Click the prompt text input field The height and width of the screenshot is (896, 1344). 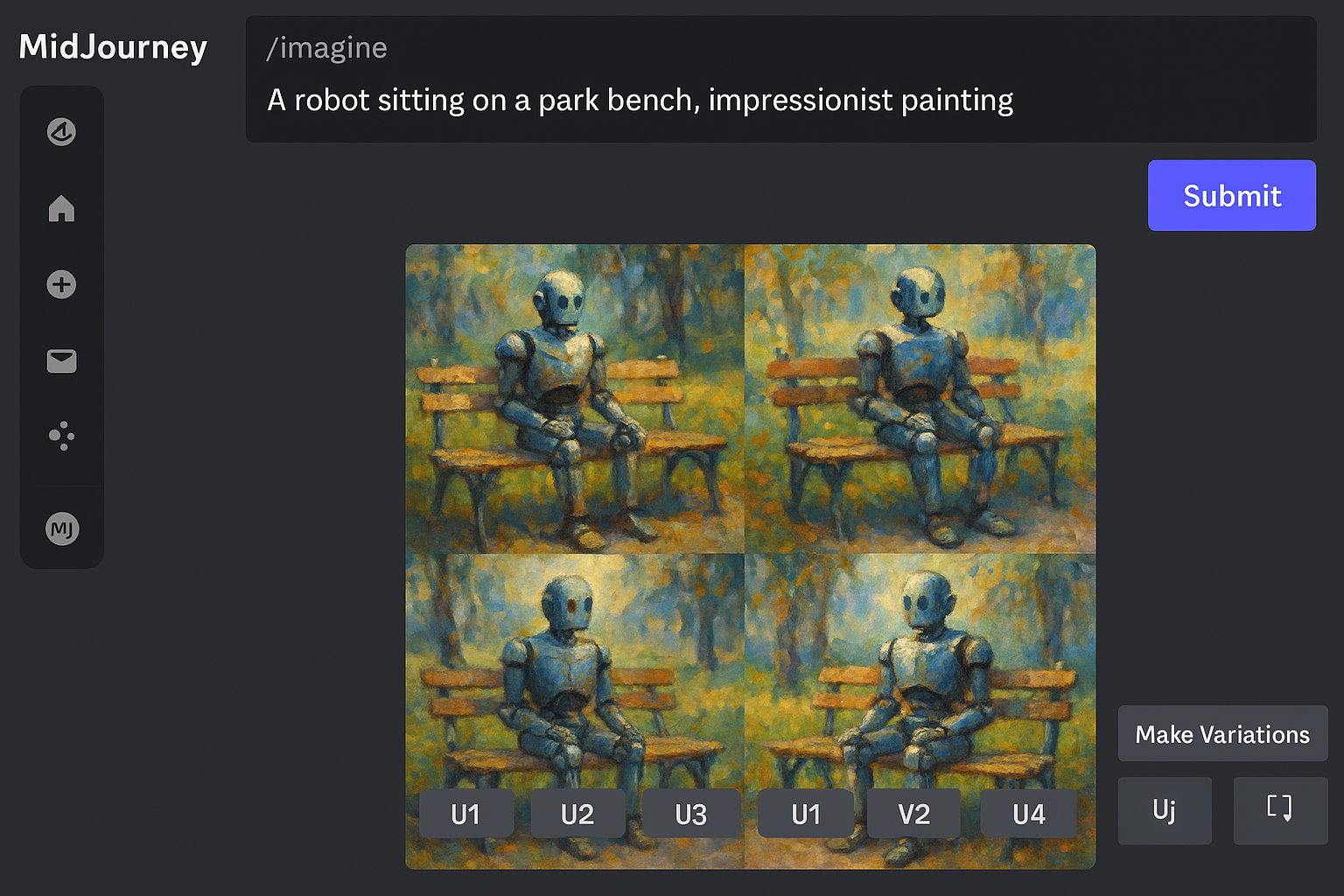click(x=781, y=79)
